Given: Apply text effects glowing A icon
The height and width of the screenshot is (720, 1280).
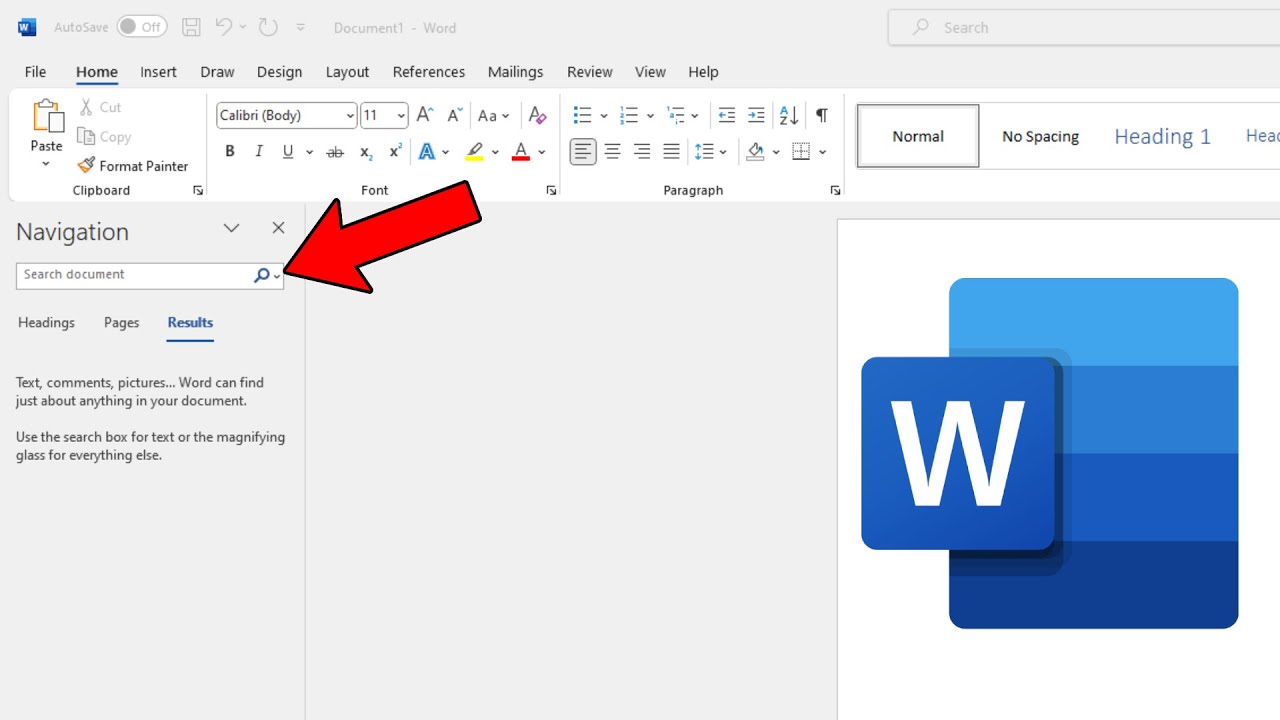Looking at the screenshot, I should 427,152.
